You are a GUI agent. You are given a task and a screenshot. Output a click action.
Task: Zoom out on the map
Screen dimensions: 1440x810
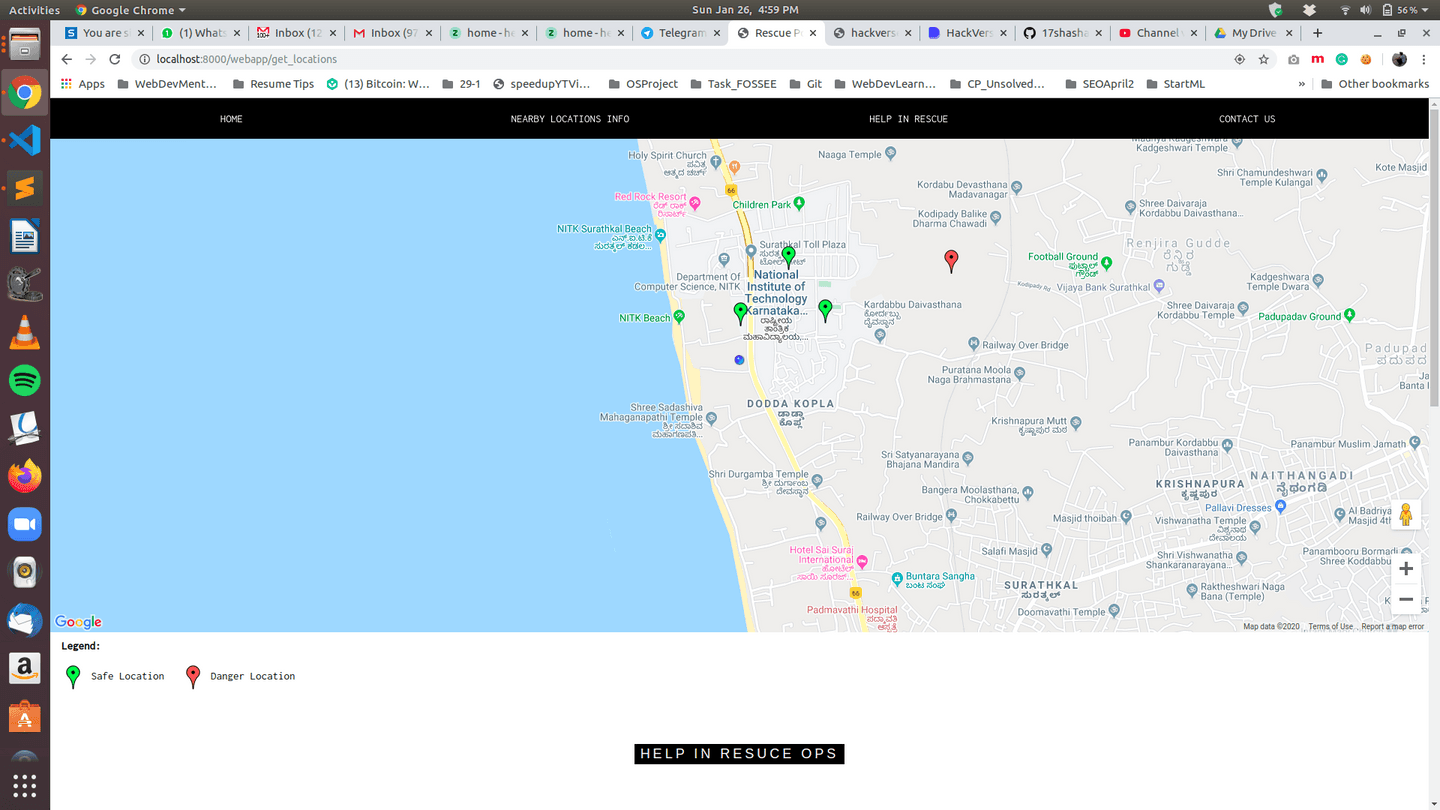click(x=1406, y=599)
